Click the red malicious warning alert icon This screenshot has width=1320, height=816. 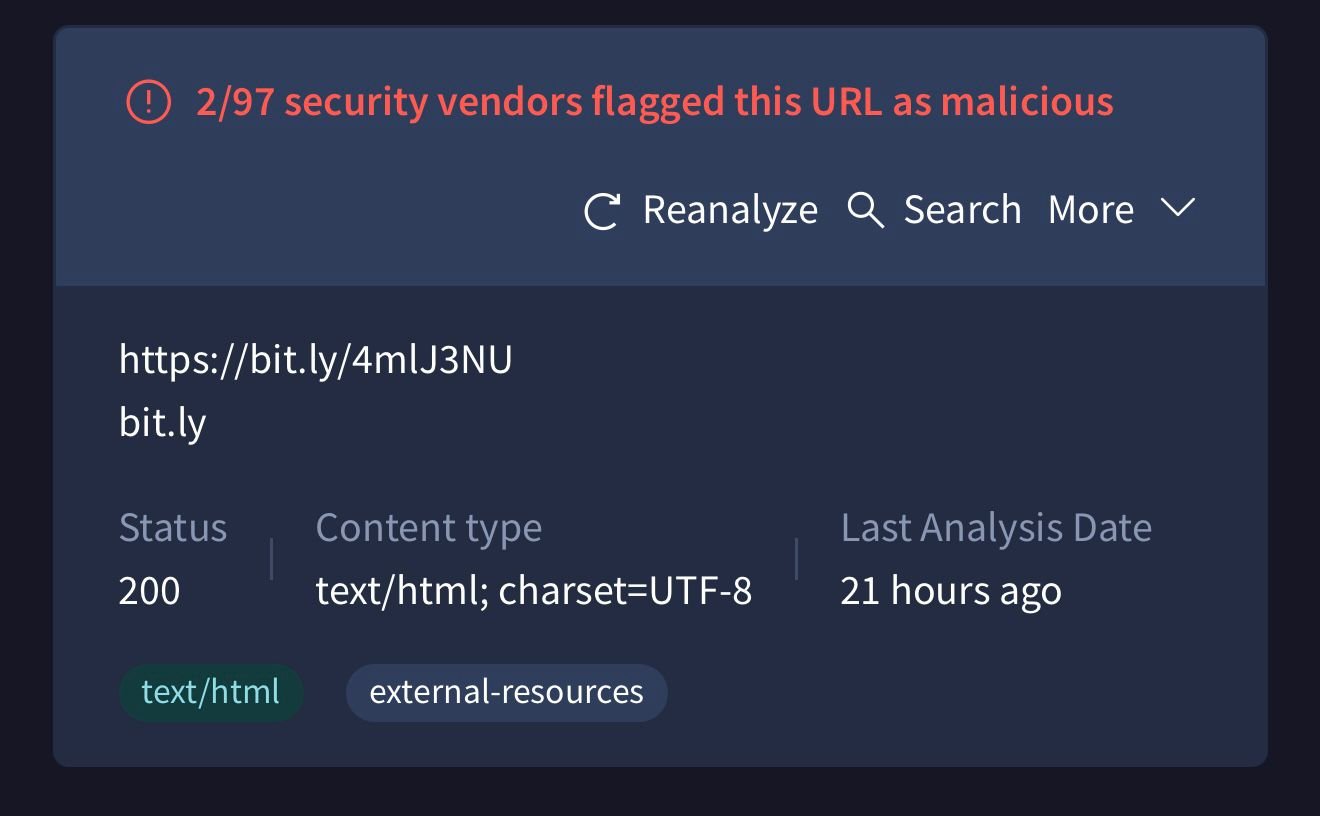click(x=148, y=102)
